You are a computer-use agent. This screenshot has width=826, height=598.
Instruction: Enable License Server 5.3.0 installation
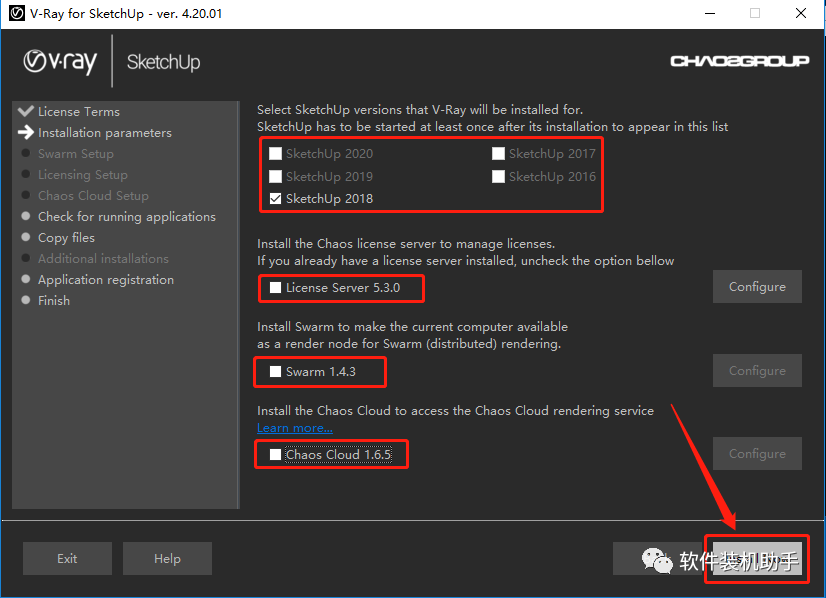(275, 288)
